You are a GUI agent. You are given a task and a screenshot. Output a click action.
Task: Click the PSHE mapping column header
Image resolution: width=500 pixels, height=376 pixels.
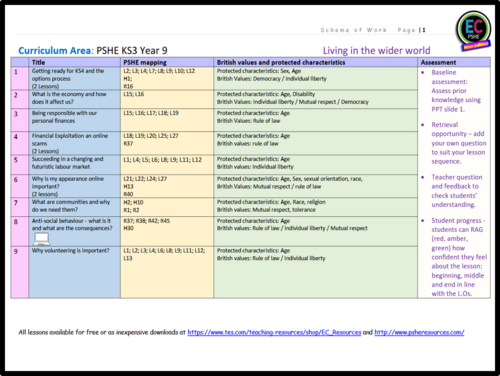pyautogui.click(x=145, y=62)
